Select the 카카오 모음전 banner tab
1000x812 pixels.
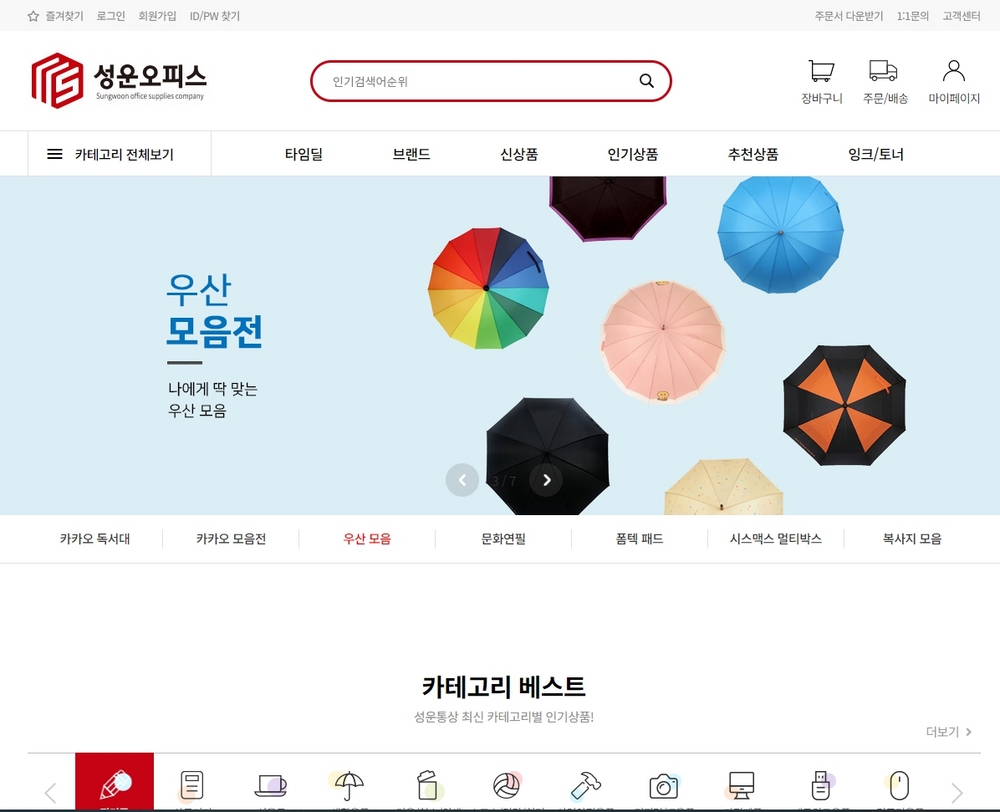(x=231, y=539)
